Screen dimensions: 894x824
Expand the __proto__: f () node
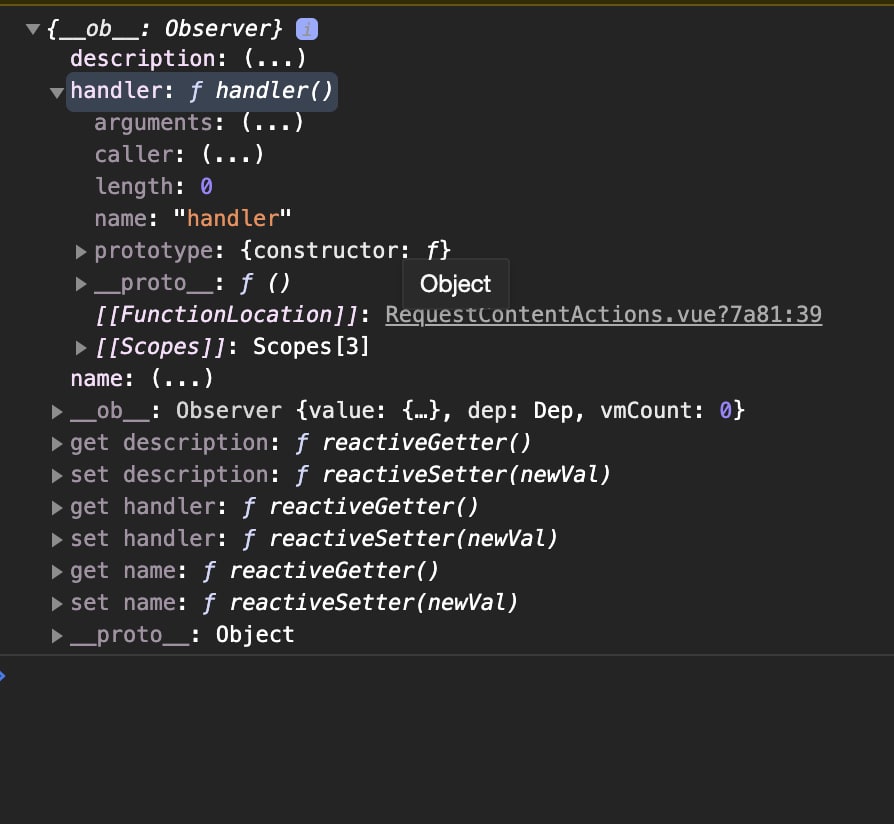[x=81, y=283]
